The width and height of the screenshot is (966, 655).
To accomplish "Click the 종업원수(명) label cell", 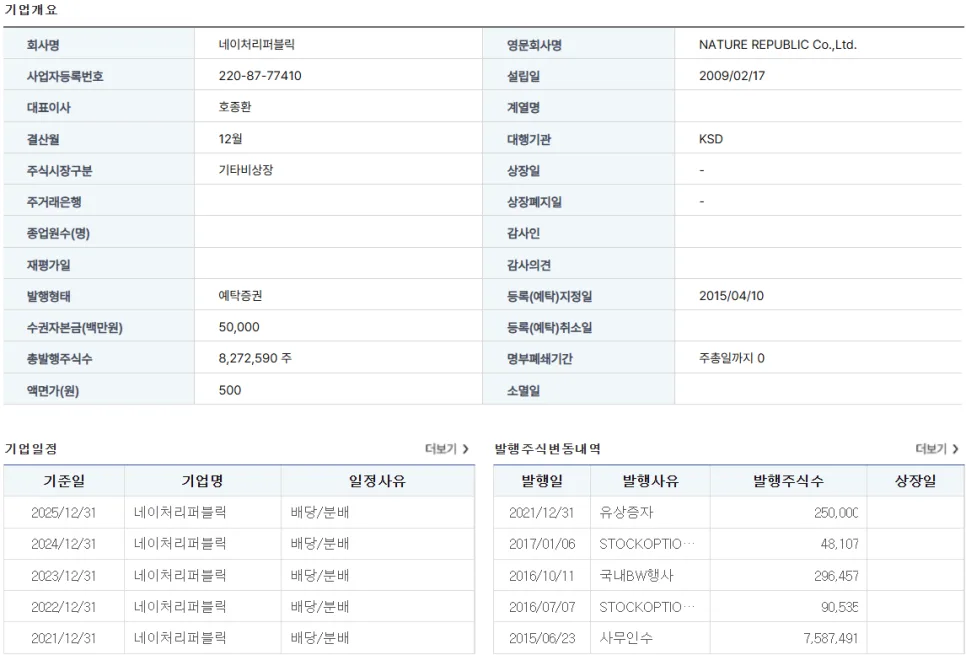I will (99, 233).
